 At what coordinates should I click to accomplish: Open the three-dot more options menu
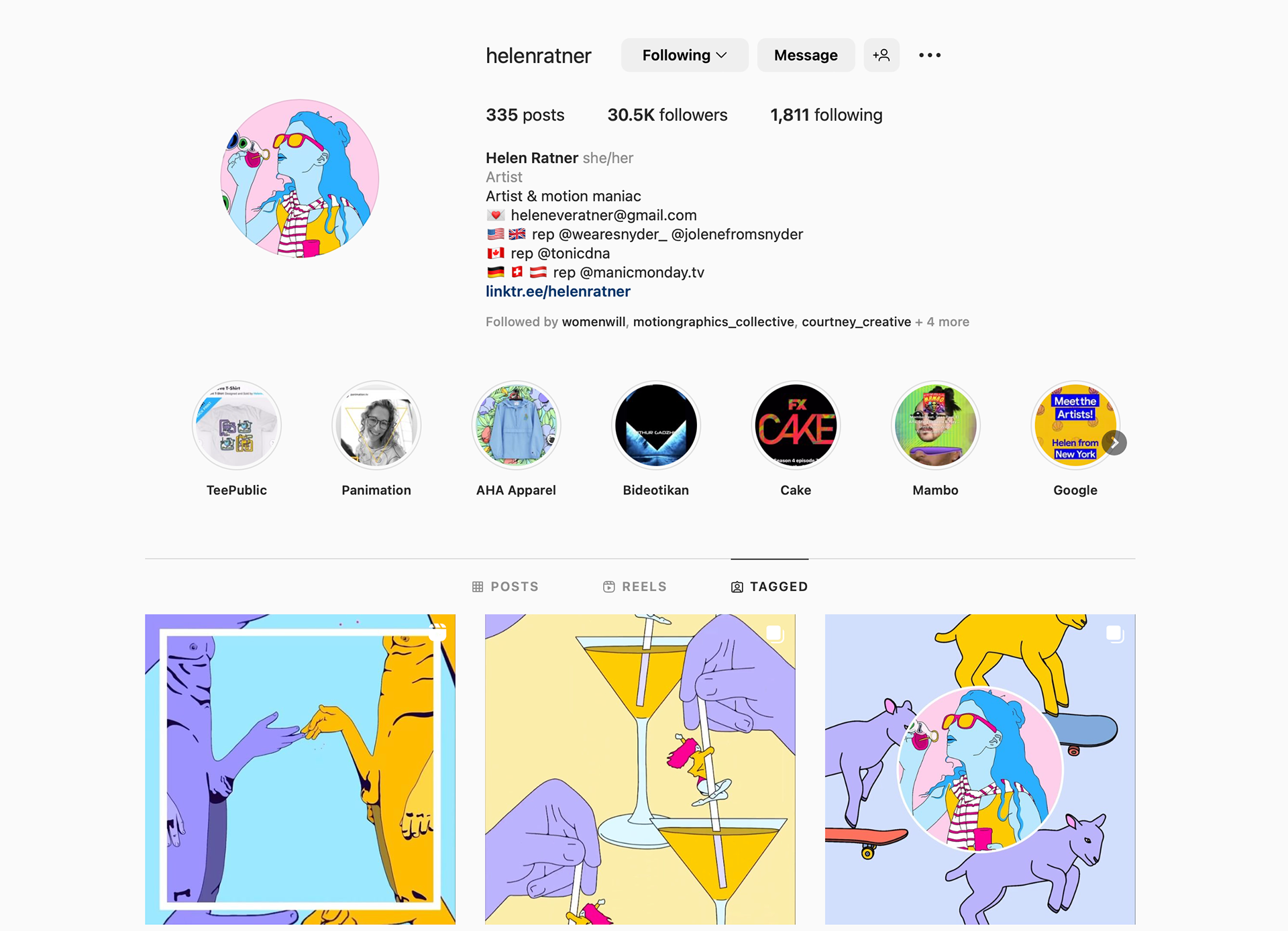point(929,55)
